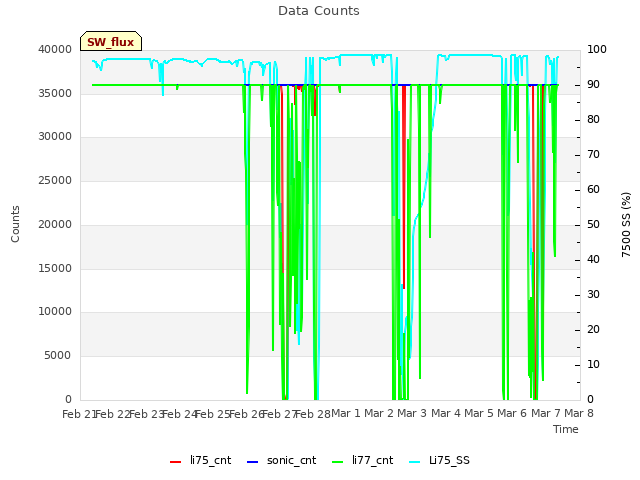The height and width of the screenshot is (480, 640).
Task: Click the 7500 SS (%) axis label
Action: pos(626,224)
